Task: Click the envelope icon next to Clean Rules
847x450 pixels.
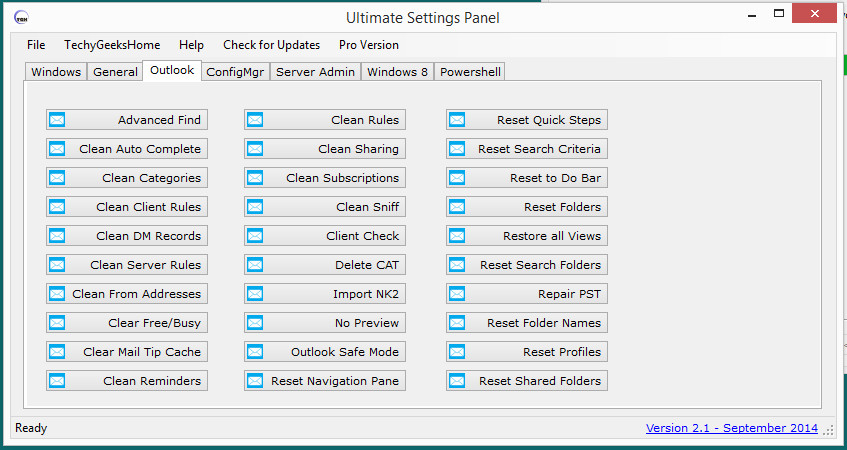Action: [x=255, y=120]
